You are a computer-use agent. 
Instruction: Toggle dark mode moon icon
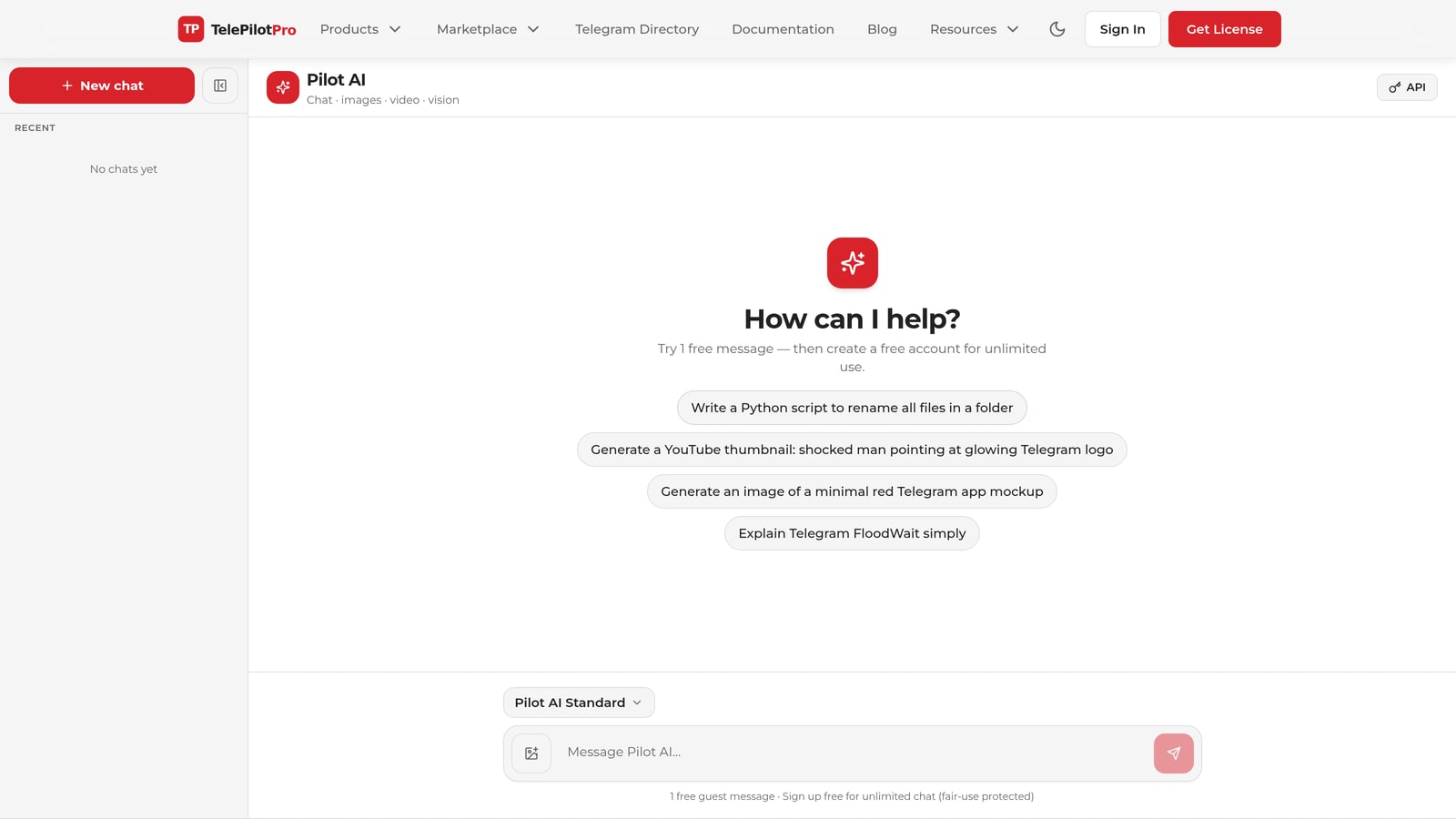[1057, 29]
